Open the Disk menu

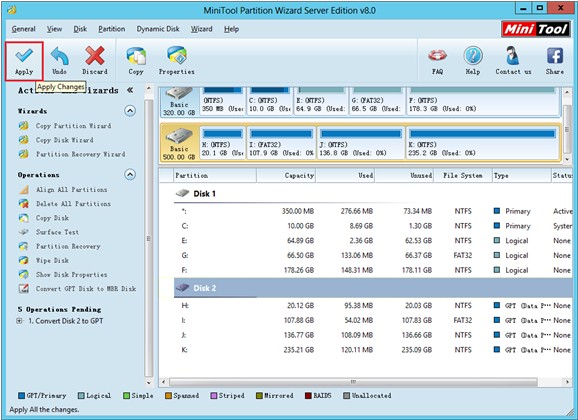click(80, 29)
